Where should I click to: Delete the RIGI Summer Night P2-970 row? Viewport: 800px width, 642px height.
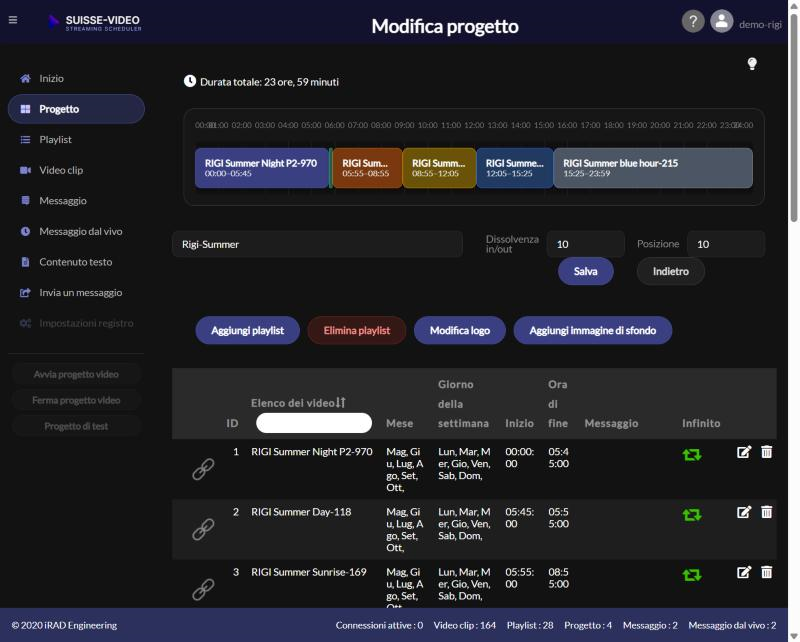(x=766, y=452)
